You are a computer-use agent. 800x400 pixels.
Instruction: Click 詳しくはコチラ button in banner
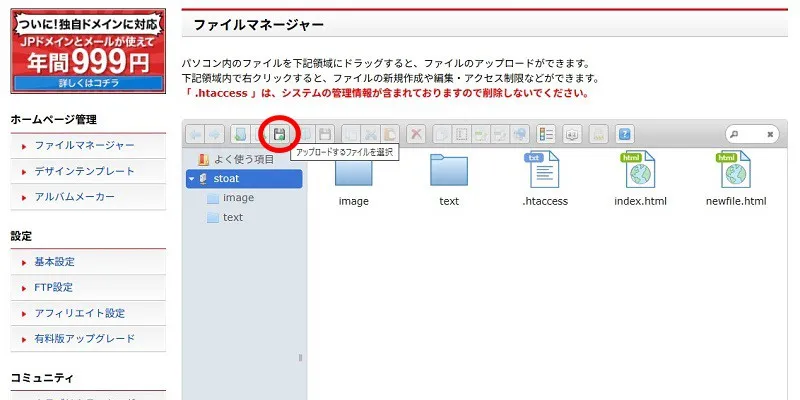click(88, 83)
